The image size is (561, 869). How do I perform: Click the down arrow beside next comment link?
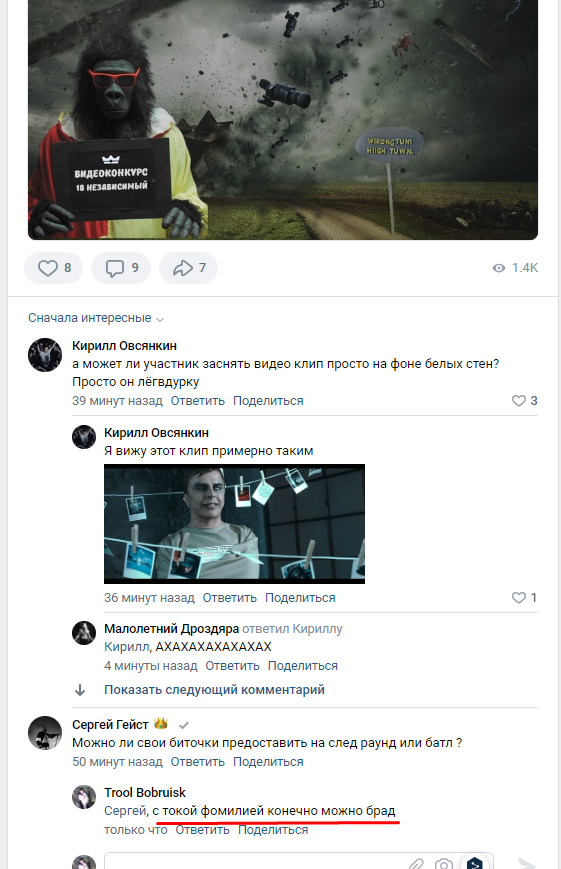point(80,690)
